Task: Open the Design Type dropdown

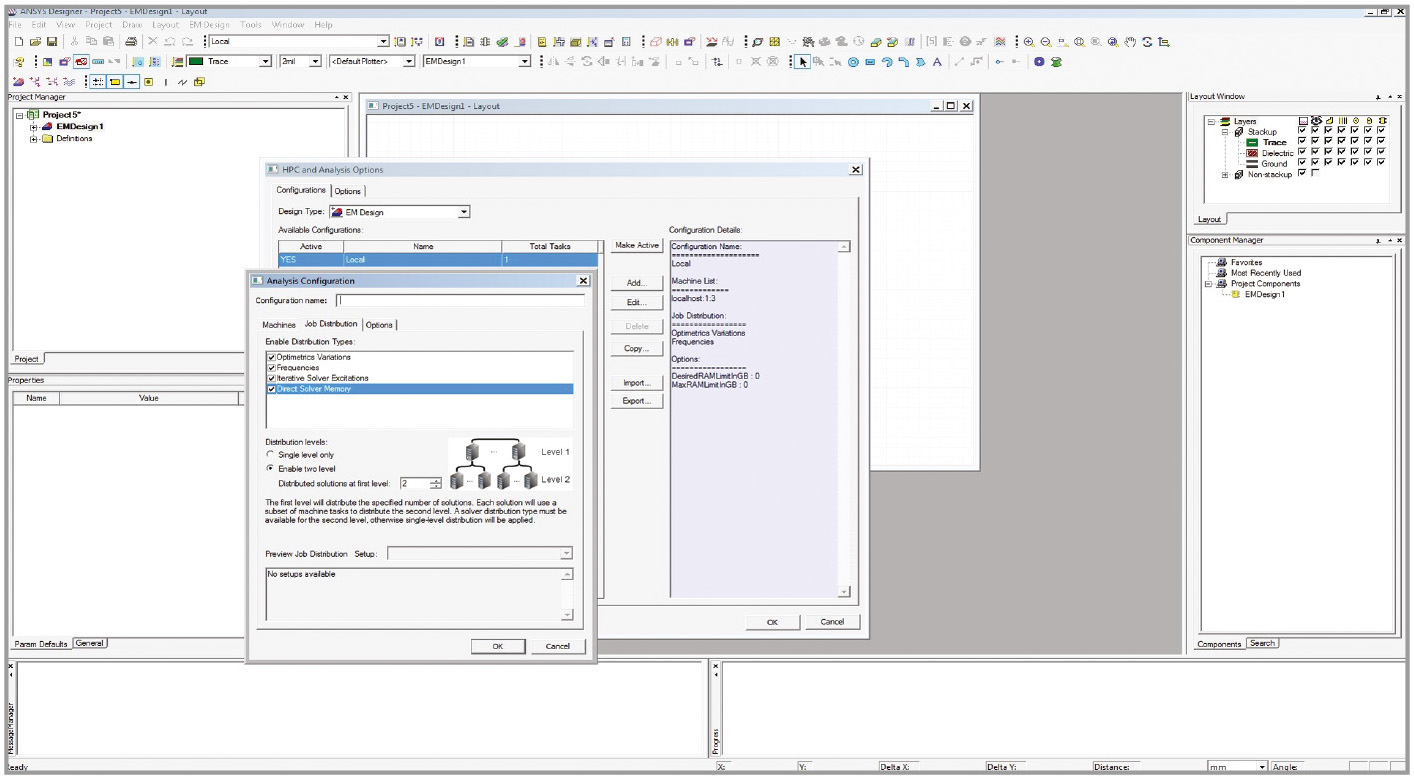Action: click(463, 212)
